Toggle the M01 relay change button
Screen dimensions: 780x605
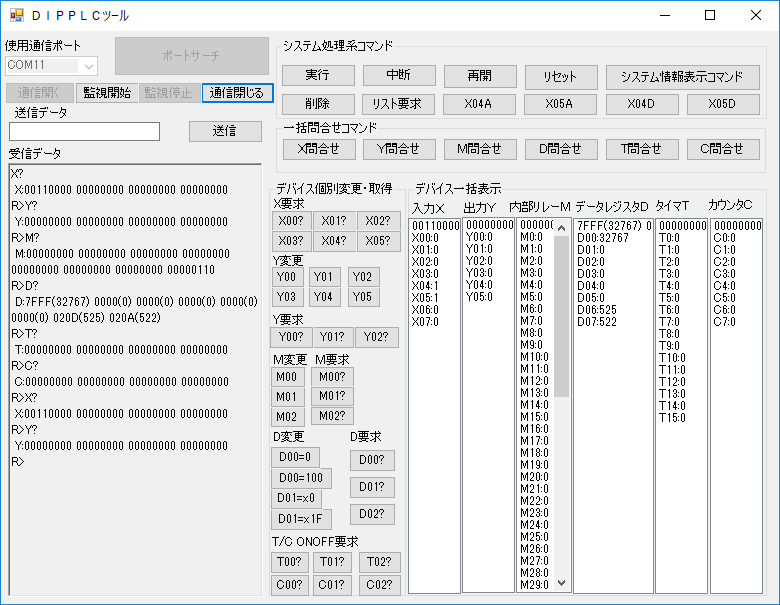point(287,397)
